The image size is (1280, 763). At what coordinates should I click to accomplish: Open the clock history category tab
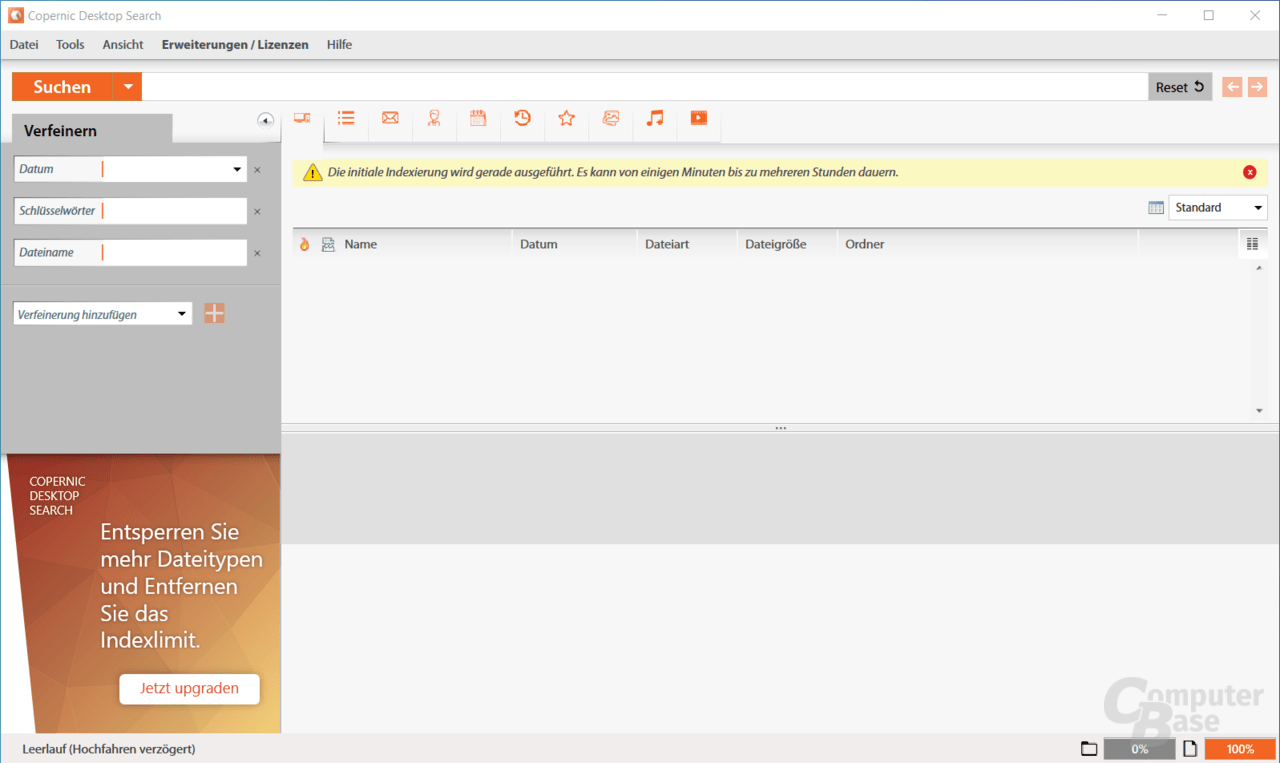(x=522, y=118)
